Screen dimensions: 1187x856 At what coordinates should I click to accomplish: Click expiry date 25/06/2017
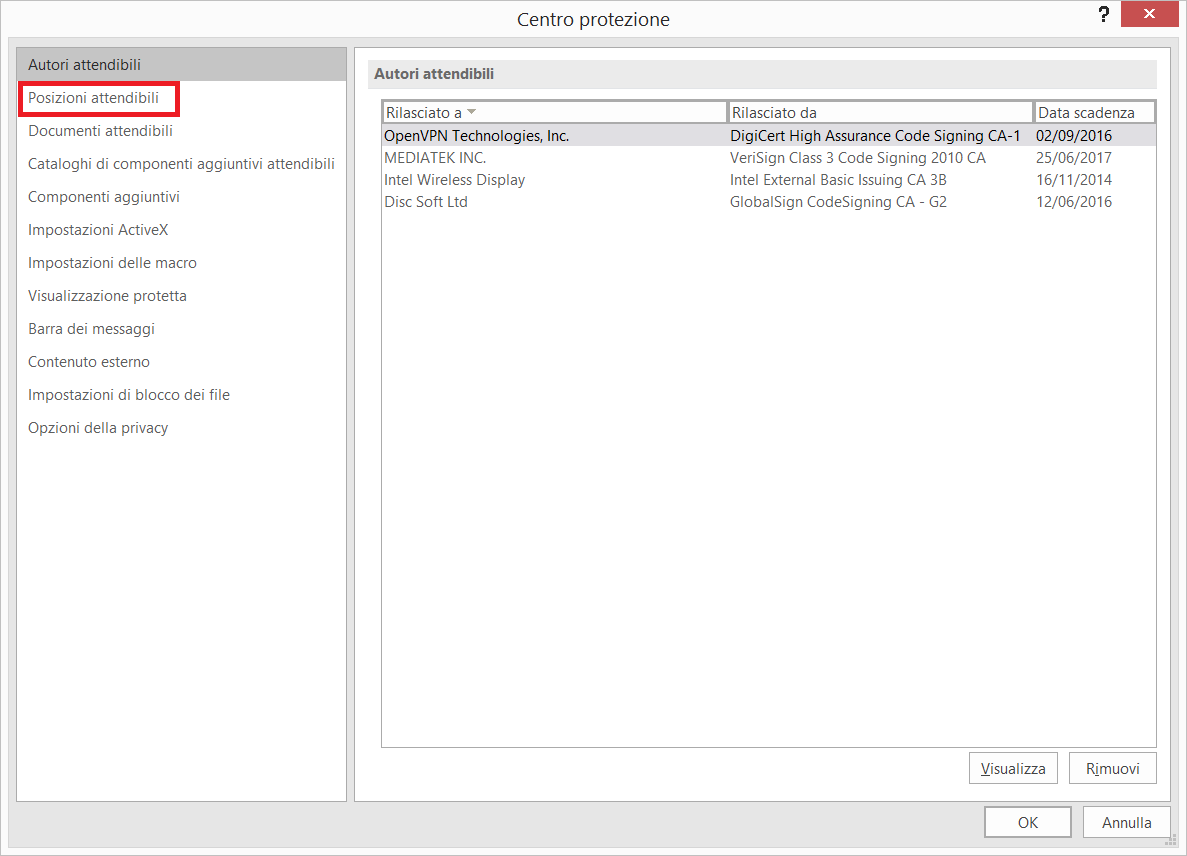pos(1073,157)
